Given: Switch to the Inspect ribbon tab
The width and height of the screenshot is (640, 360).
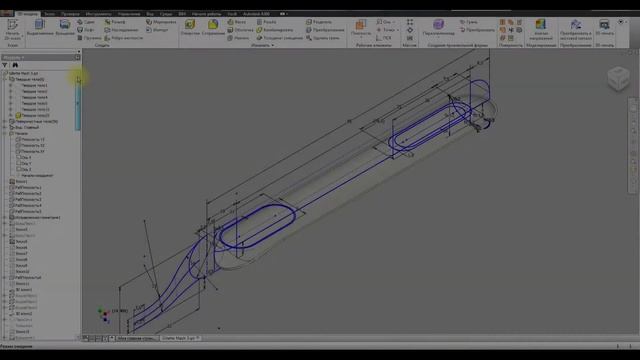Looking at the screenshot, I should 70,14.
